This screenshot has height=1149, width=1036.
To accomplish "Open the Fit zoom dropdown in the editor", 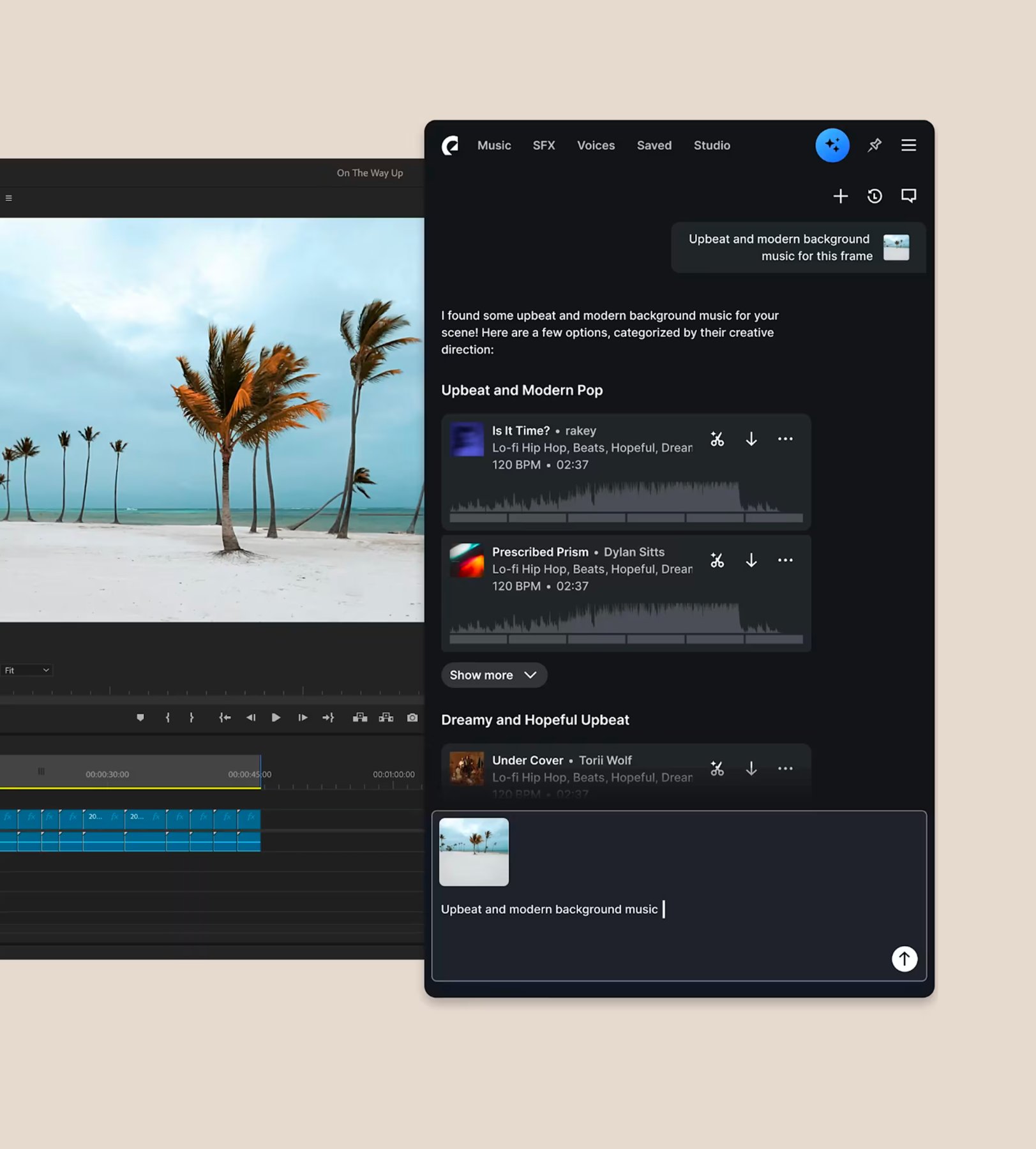I will click(27, 670).
